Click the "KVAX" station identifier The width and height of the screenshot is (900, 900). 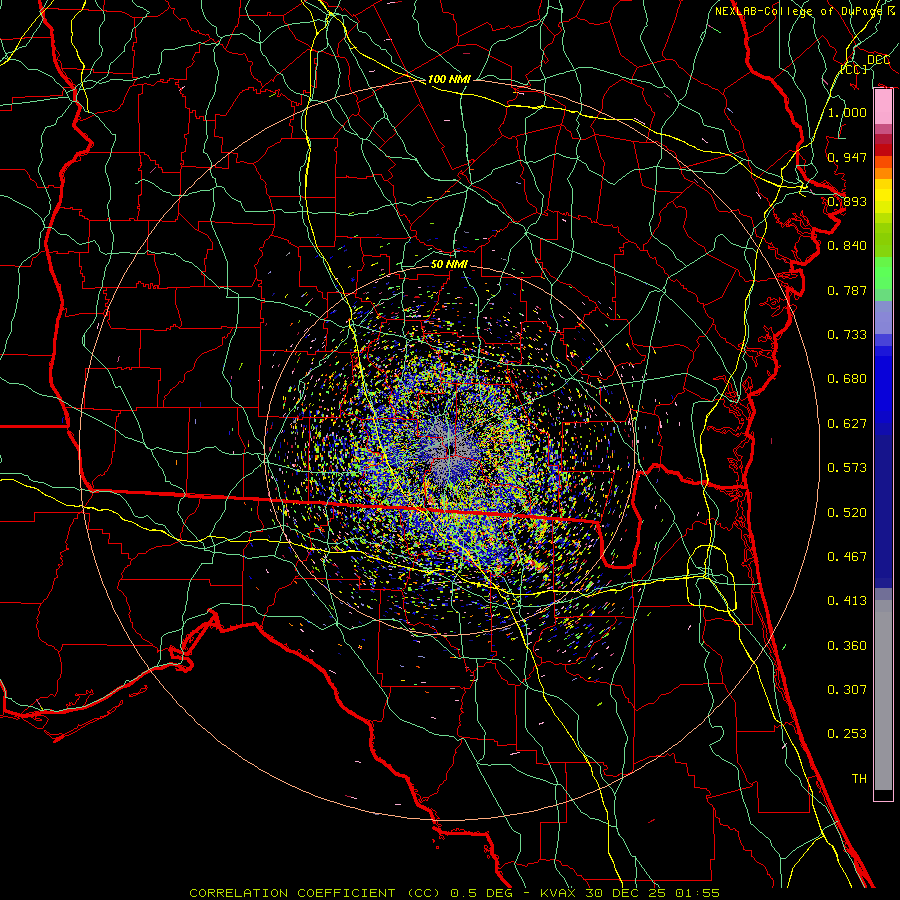tap(558, 893)
